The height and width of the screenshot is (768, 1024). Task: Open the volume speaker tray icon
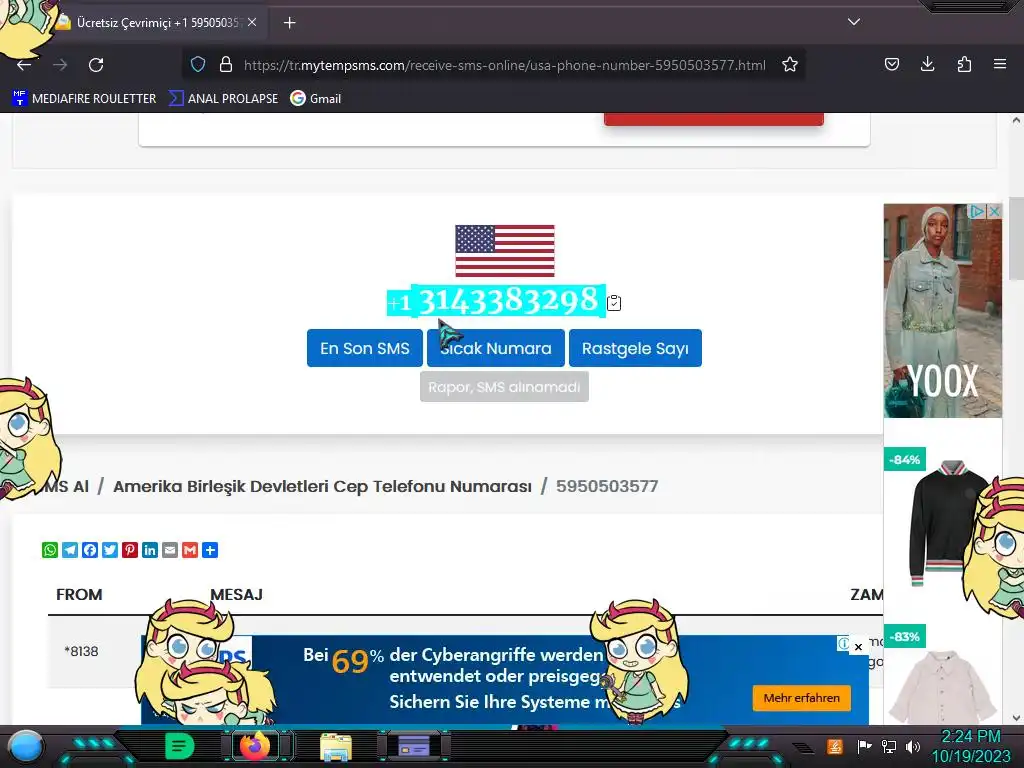[x=913, y=746]
